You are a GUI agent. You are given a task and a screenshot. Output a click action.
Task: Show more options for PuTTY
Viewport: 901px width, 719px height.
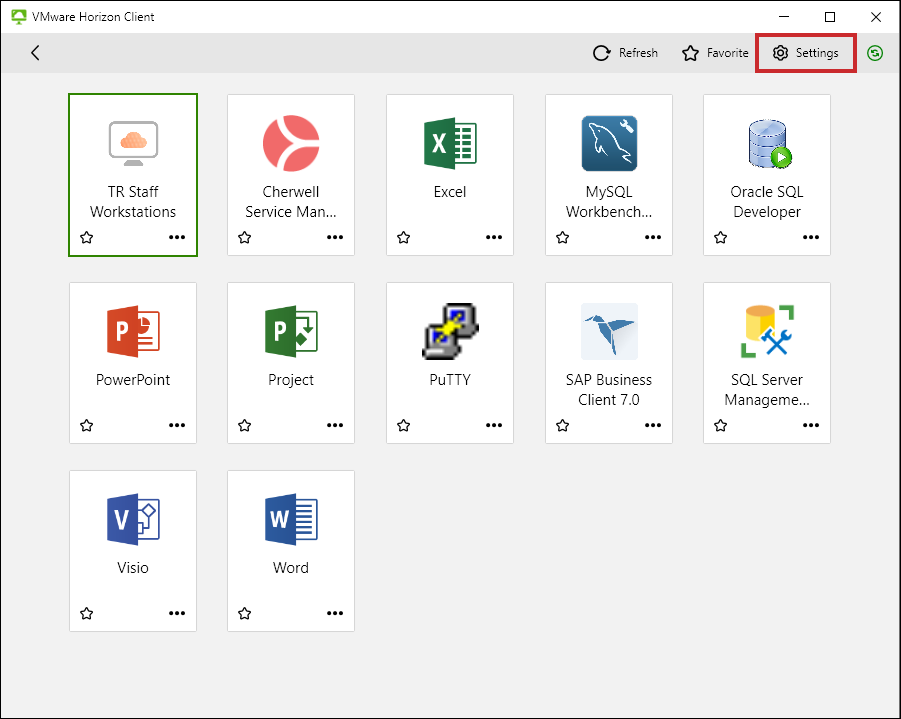[x=494, y=425]
